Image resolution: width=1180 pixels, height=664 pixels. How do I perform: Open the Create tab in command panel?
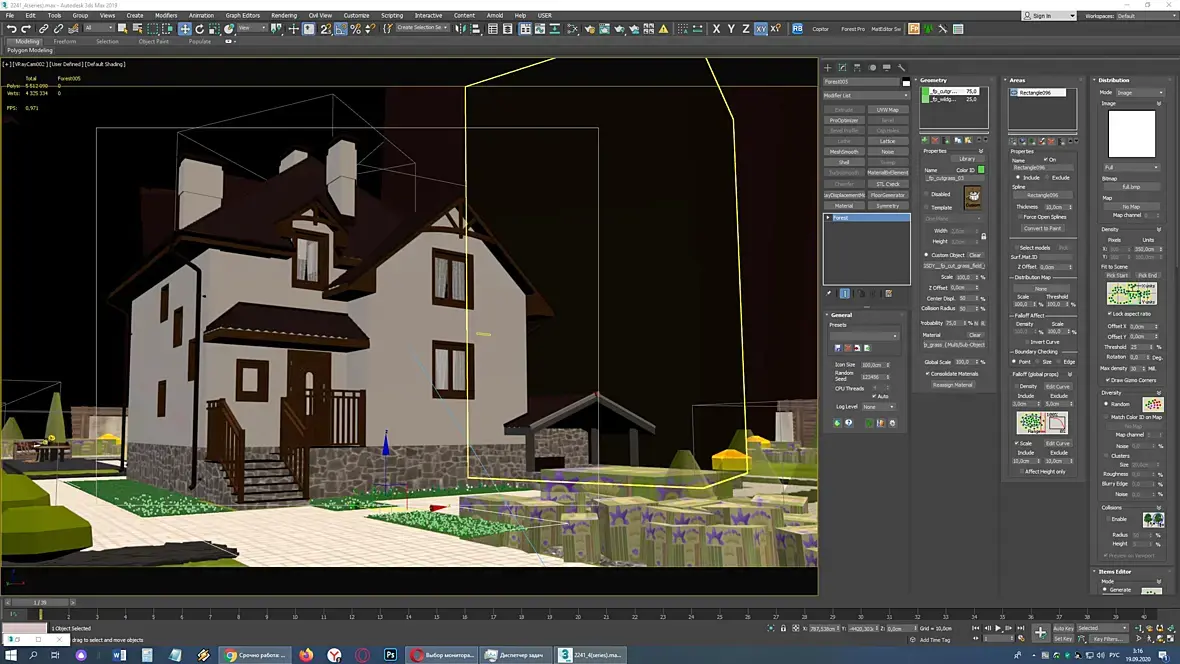click(x=827, y=68)
